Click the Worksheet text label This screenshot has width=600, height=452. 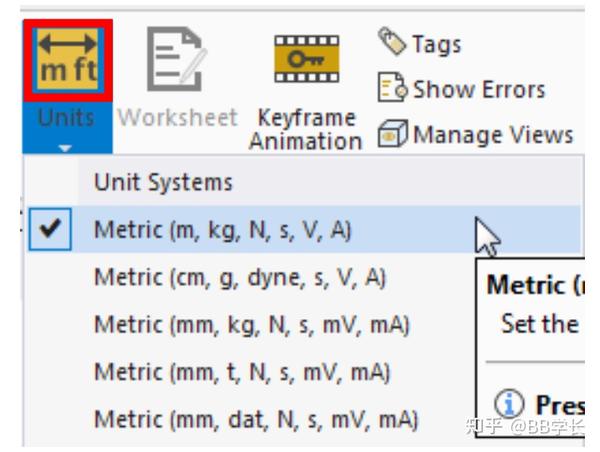click(176, 117)
